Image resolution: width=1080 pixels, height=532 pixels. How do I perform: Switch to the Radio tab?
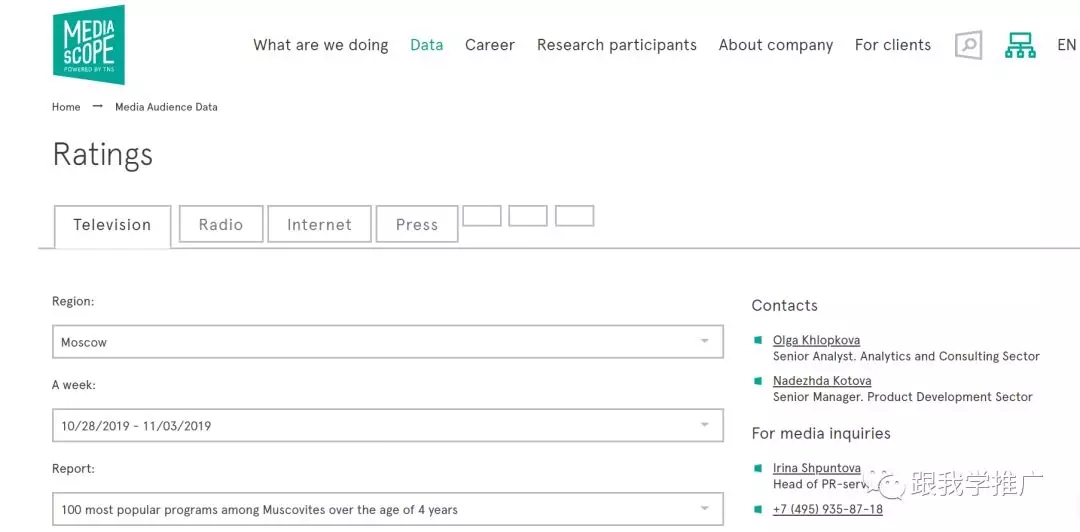[221, 225]
